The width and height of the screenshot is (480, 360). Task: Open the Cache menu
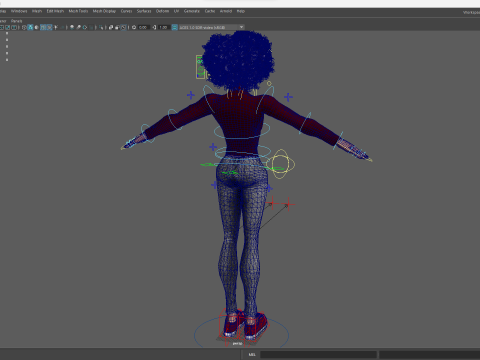(x=210, y=11)
